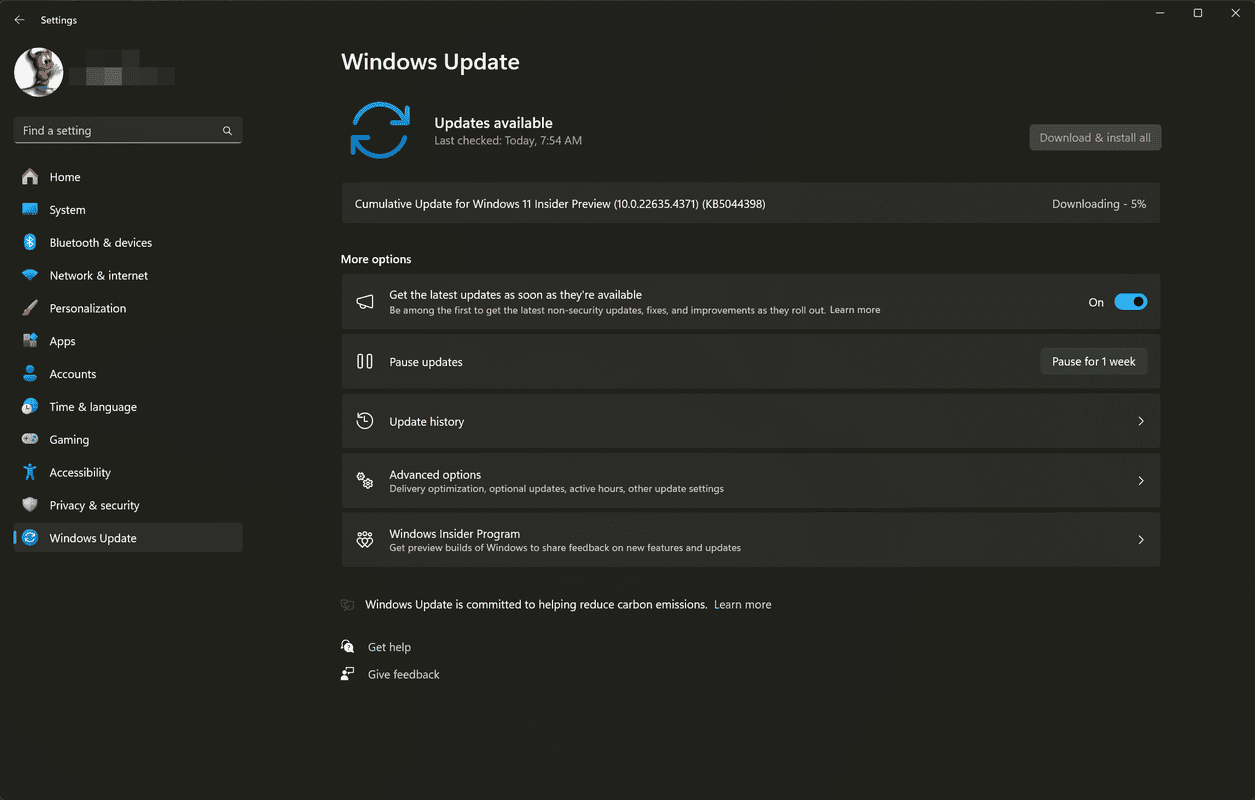Open Learn more about latest updates
Viewport: 1255px width, 800px height.
pyautogui.click(x=855, y=310)
